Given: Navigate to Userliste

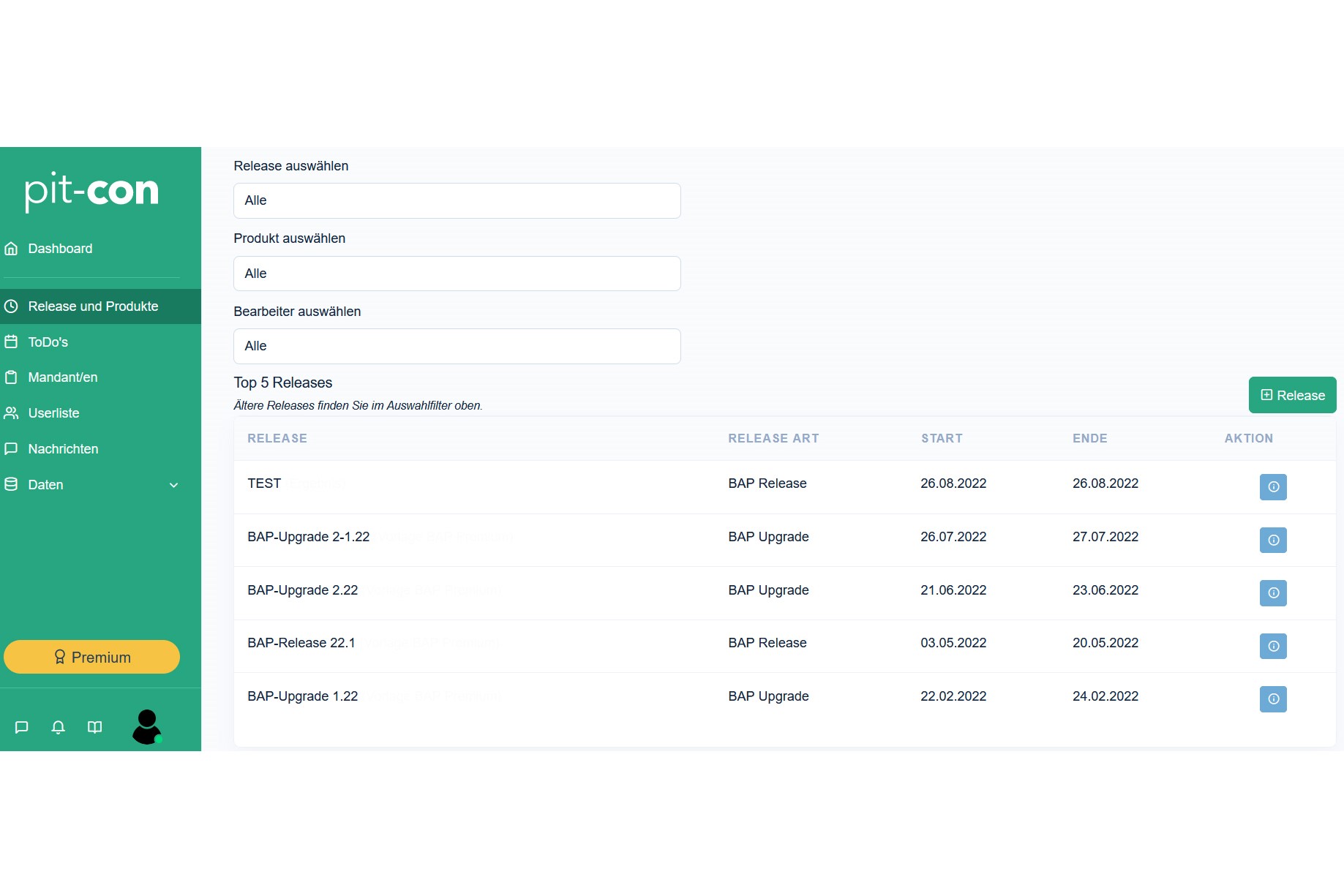Looking at the screenshot, I should point(53,413).
